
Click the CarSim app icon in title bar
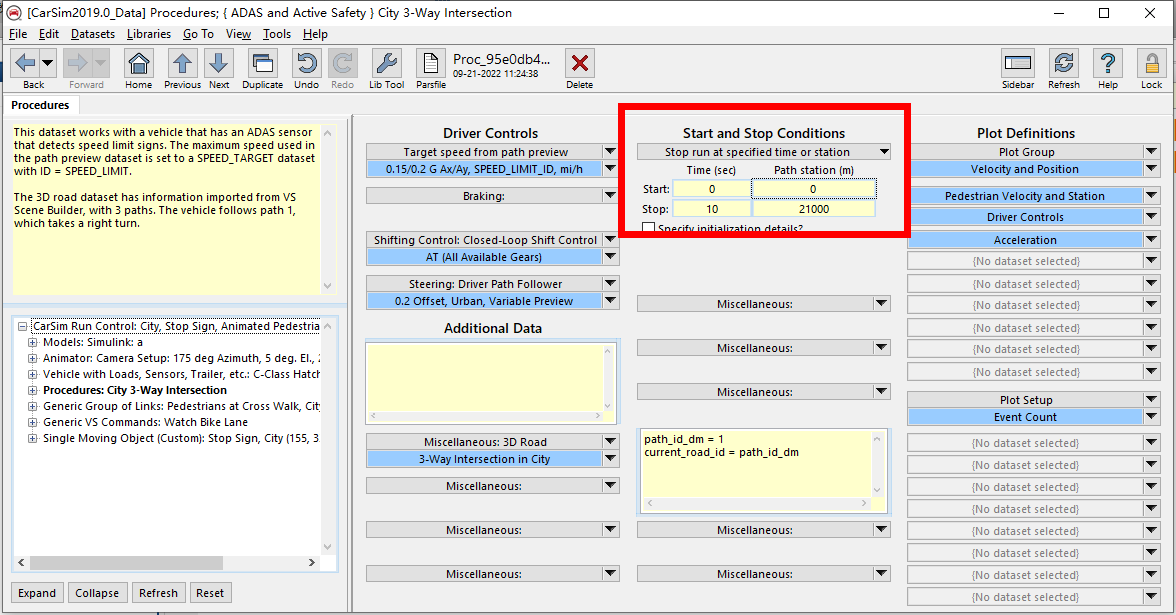click(x=14, y=13)
